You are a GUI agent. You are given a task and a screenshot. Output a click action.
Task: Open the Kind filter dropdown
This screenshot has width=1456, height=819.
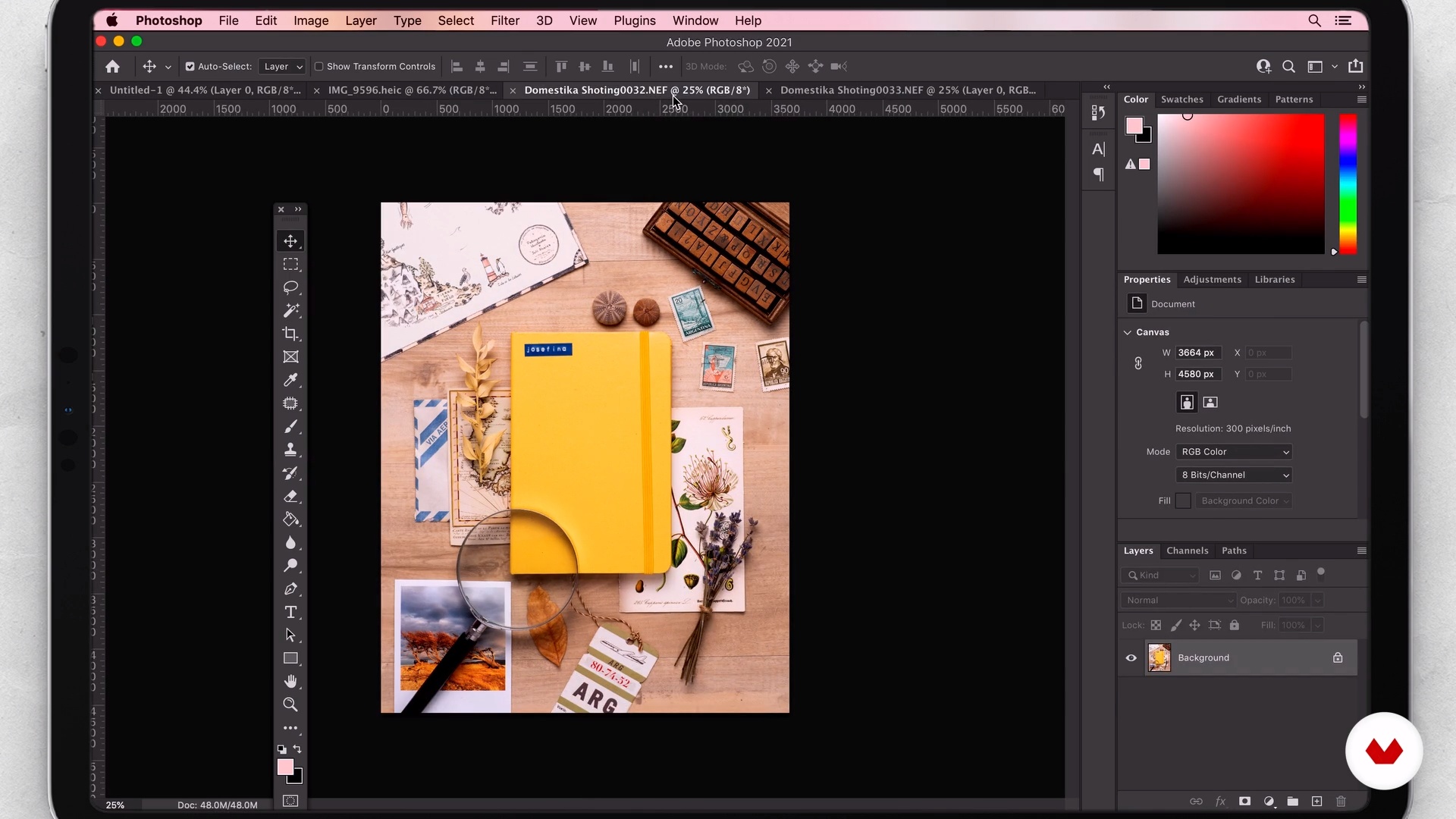coord(1159,576)
